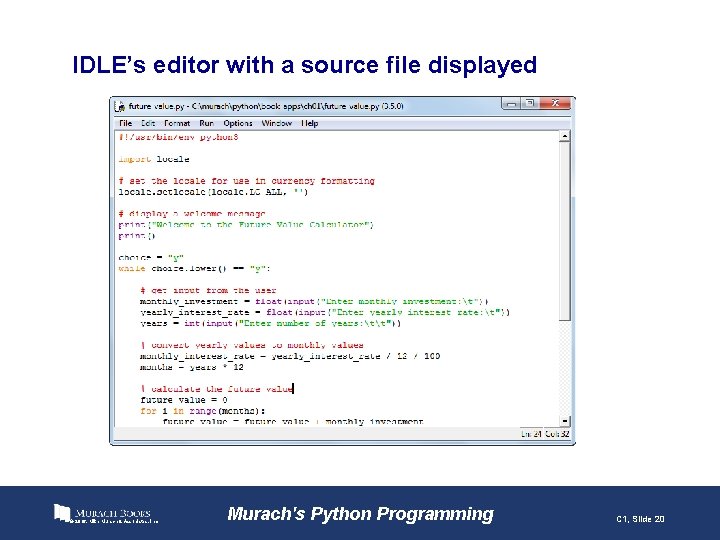This screenshot has height=540, width=720.
Task: Open the Edit menu
Action: click(148, 123)
